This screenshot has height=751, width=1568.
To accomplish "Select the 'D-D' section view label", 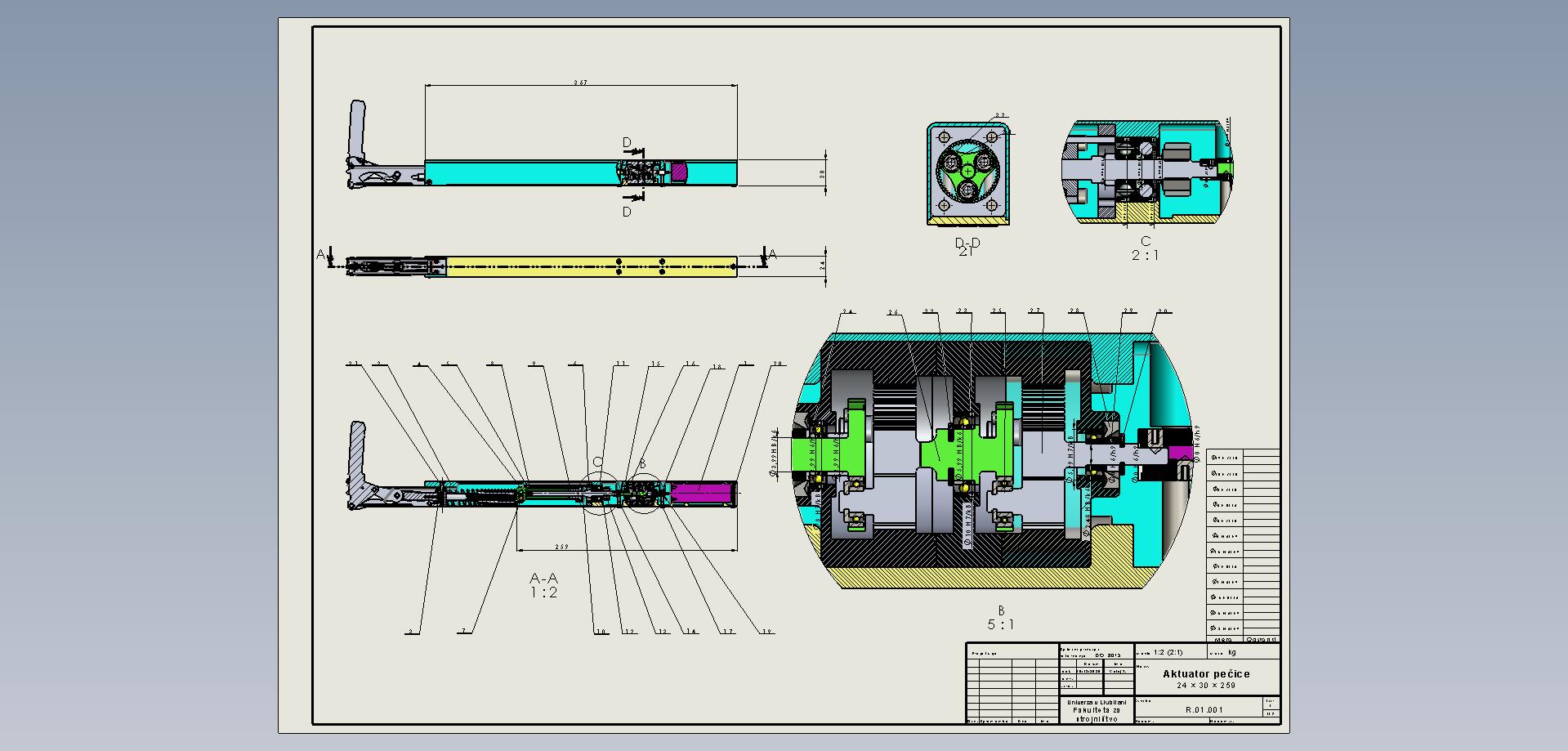I will [x=967, y=243].
